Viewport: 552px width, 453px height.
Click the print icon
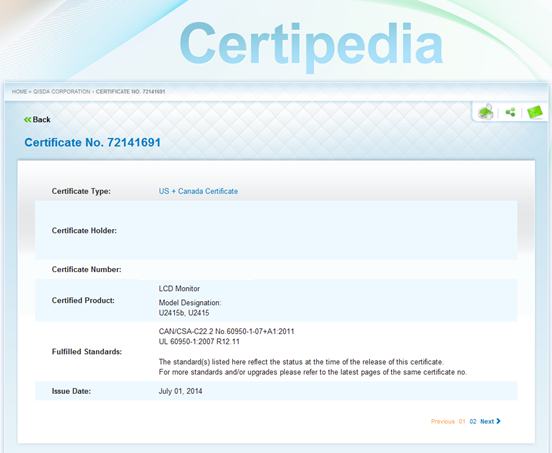(x=486, y=112)
